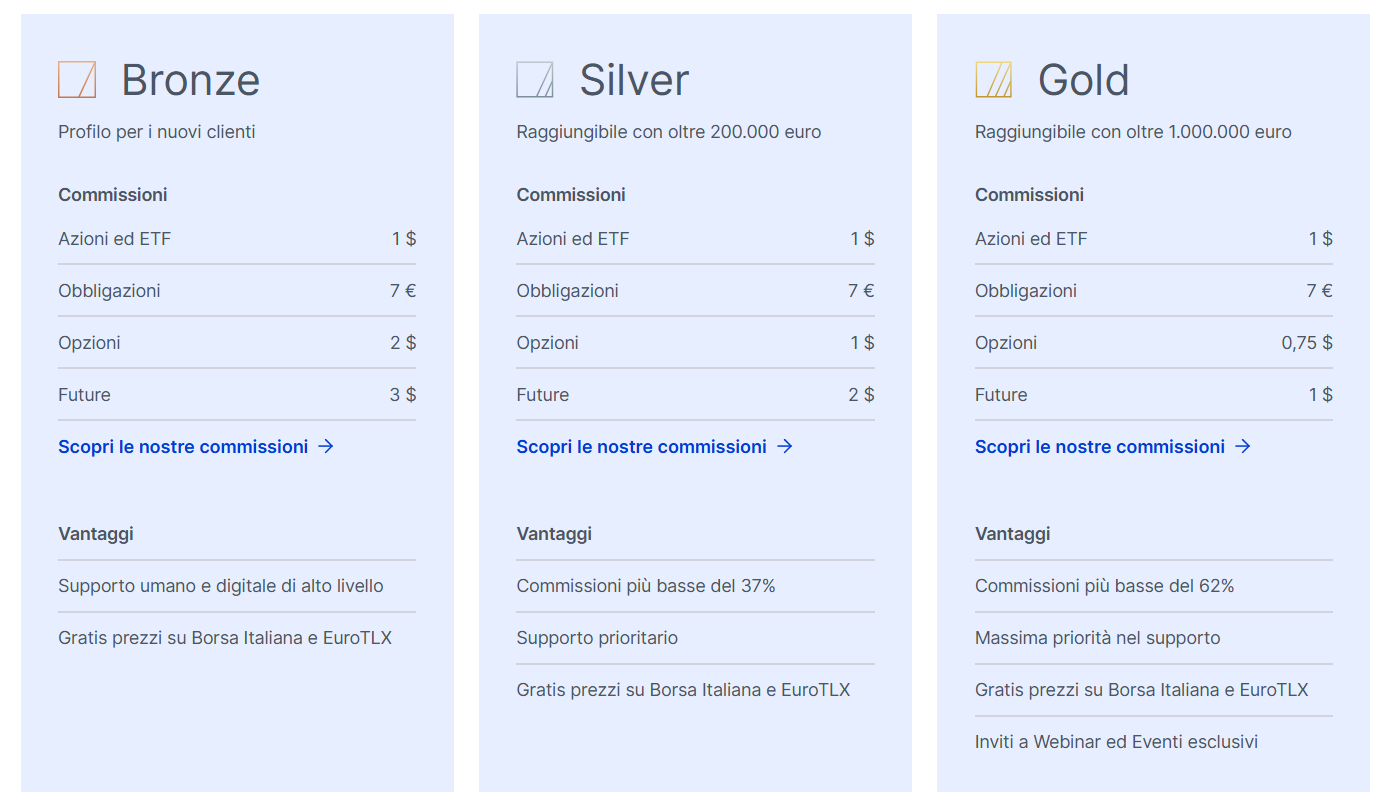Click the Gold Opzioni 0,75 $ price
The image size is (1378, 796).
1307,343
